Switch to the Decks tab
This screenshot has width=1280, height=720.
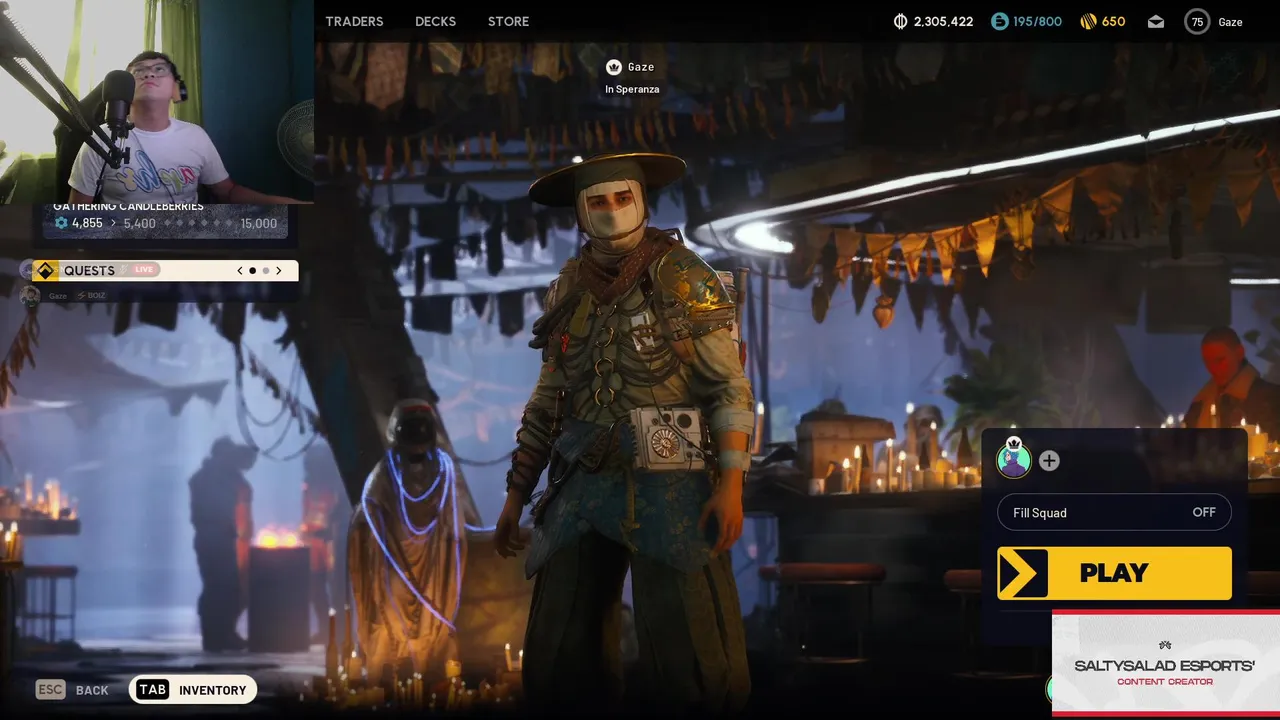click(x=435, y=21)
